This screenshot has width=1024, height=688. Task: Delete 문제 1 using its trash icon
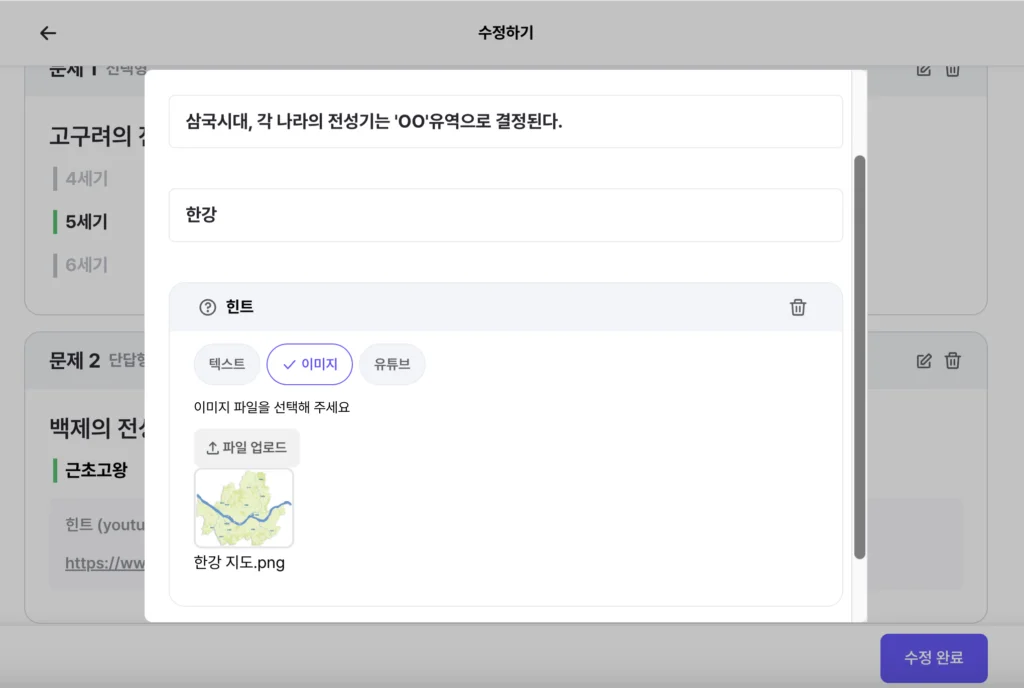pyautogui.click(x=952, y=71)
